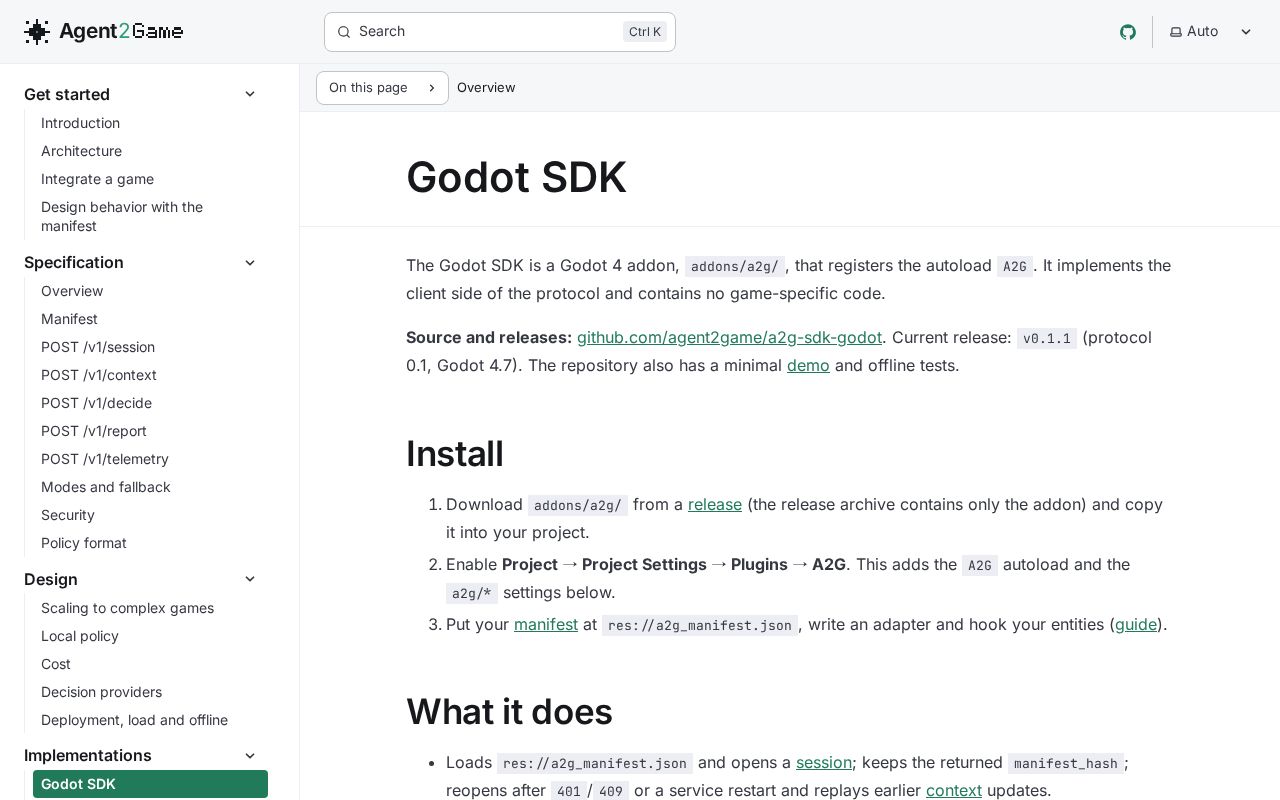Screen dimensions: 1280x800
Task: Click the Godot SDK page heading
Action: 516,177
